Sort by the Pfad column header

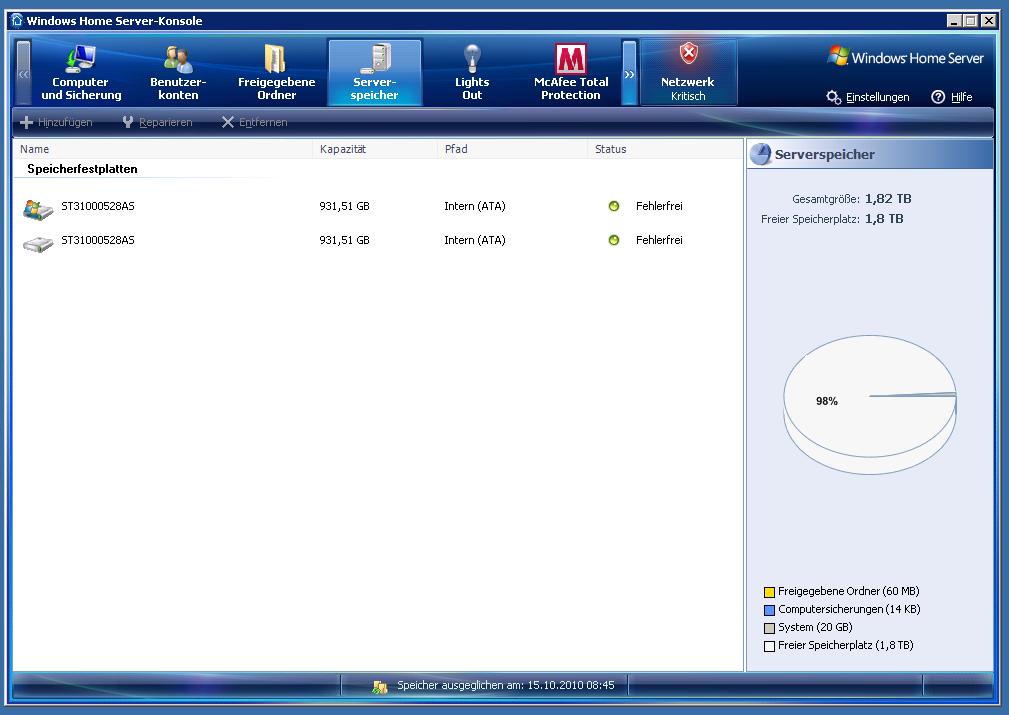point(512,149)
